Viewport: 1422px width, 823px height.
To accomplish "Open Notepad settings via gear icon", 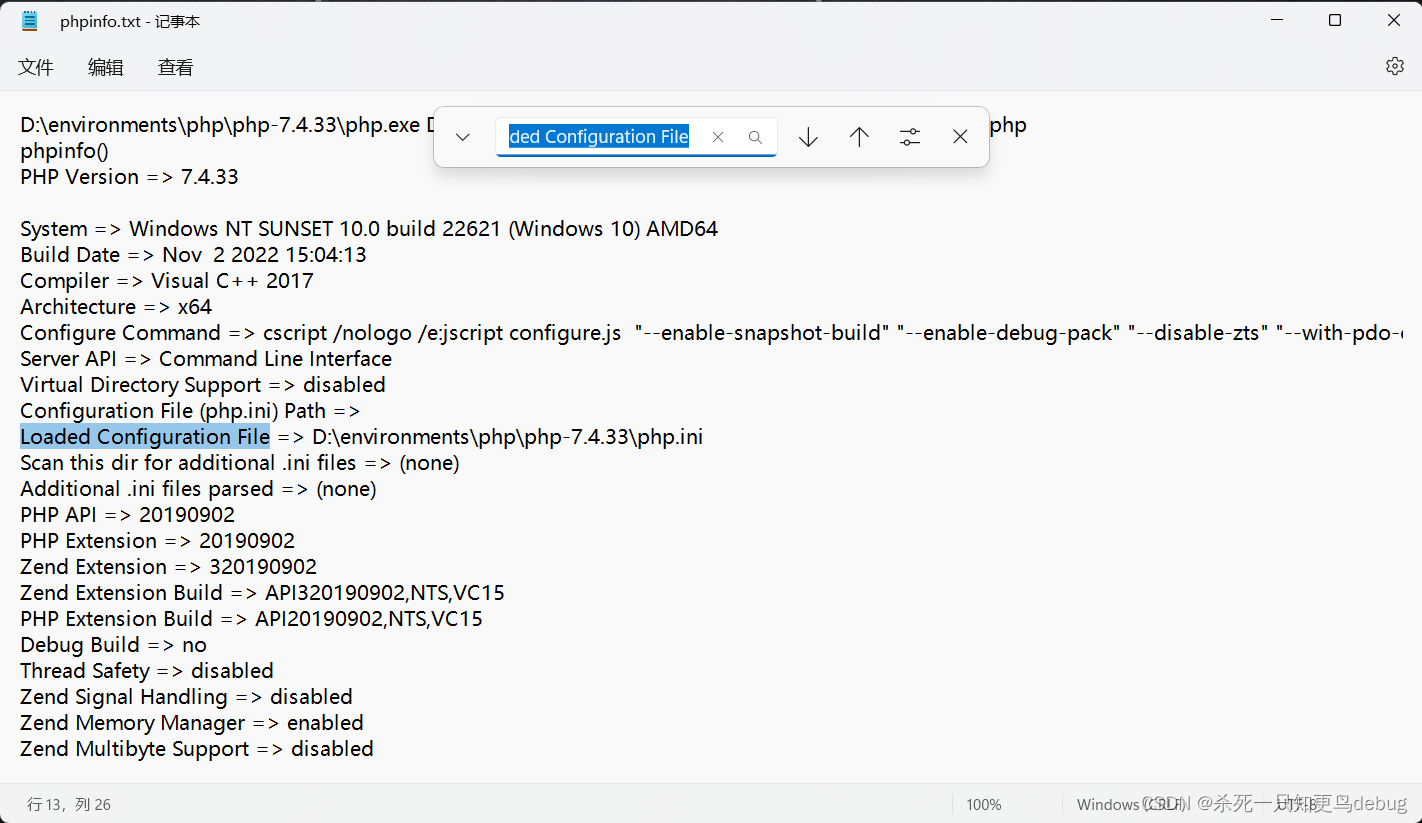I will pyautogui.click(x=1395, y=66).
